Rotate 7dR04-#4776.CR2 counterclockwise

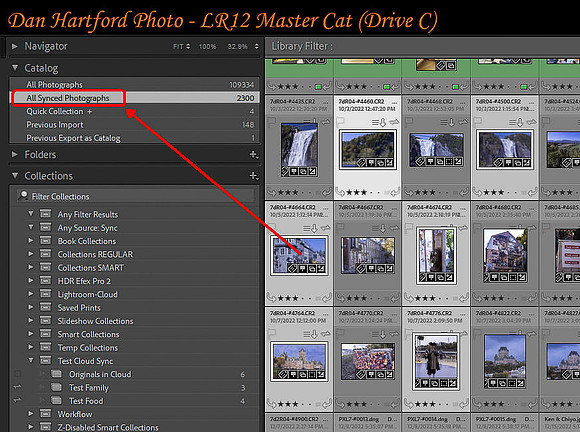coord(409,404)
